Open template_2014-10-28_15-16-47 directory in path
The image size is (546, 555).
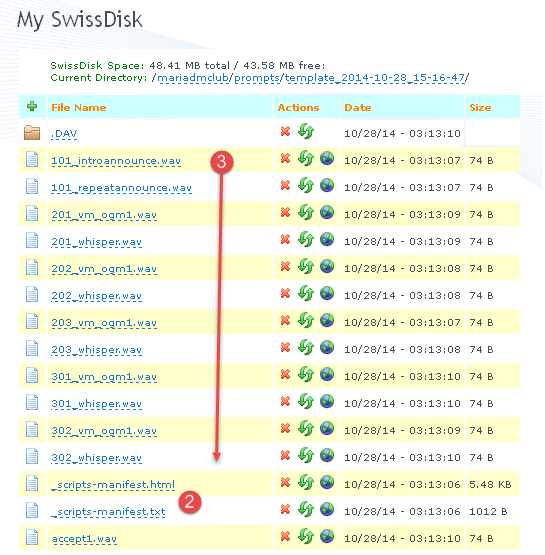point(375,78)
